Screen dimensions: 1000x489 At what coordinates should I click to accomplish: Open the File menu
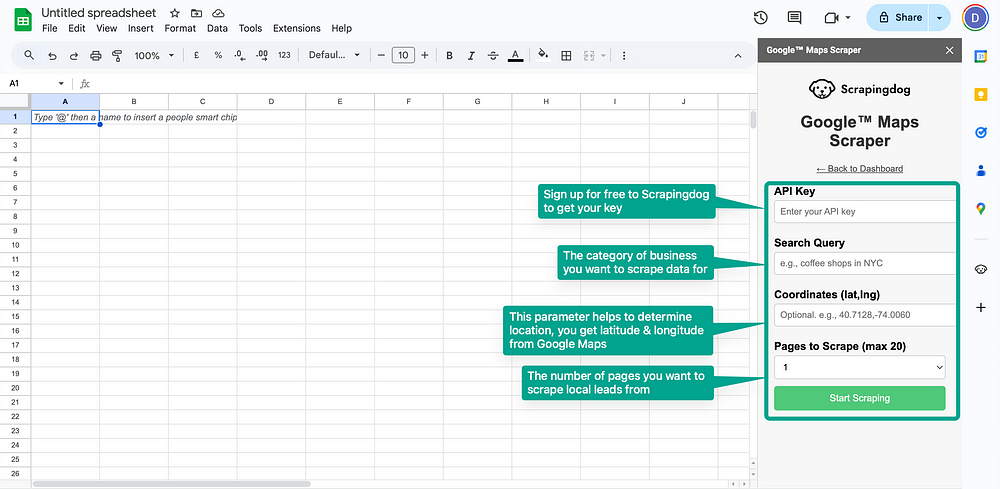pos(50,28)
